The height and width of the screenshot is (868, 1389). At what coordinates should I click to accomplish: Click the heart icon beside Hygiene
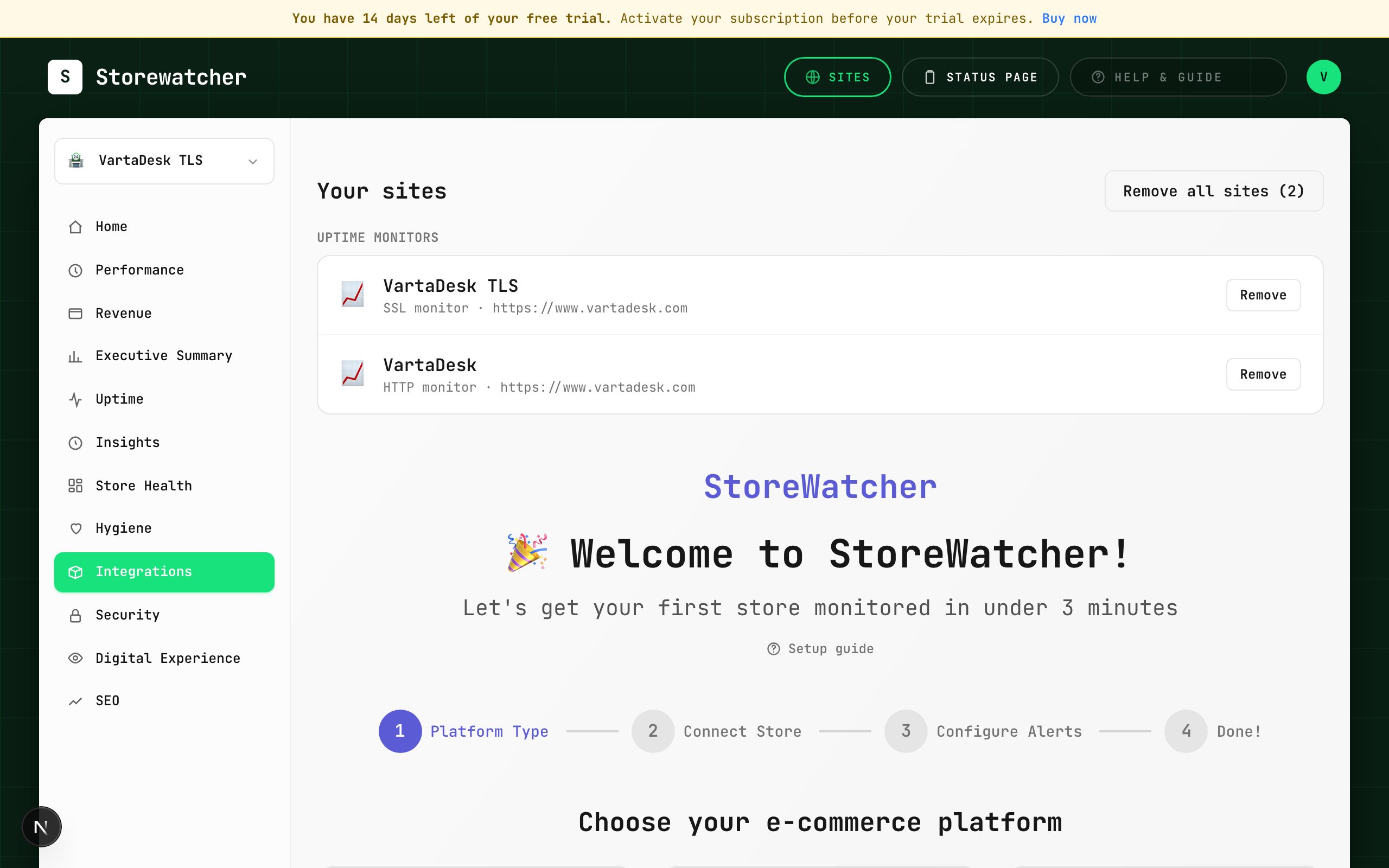[x=75, y=529]
